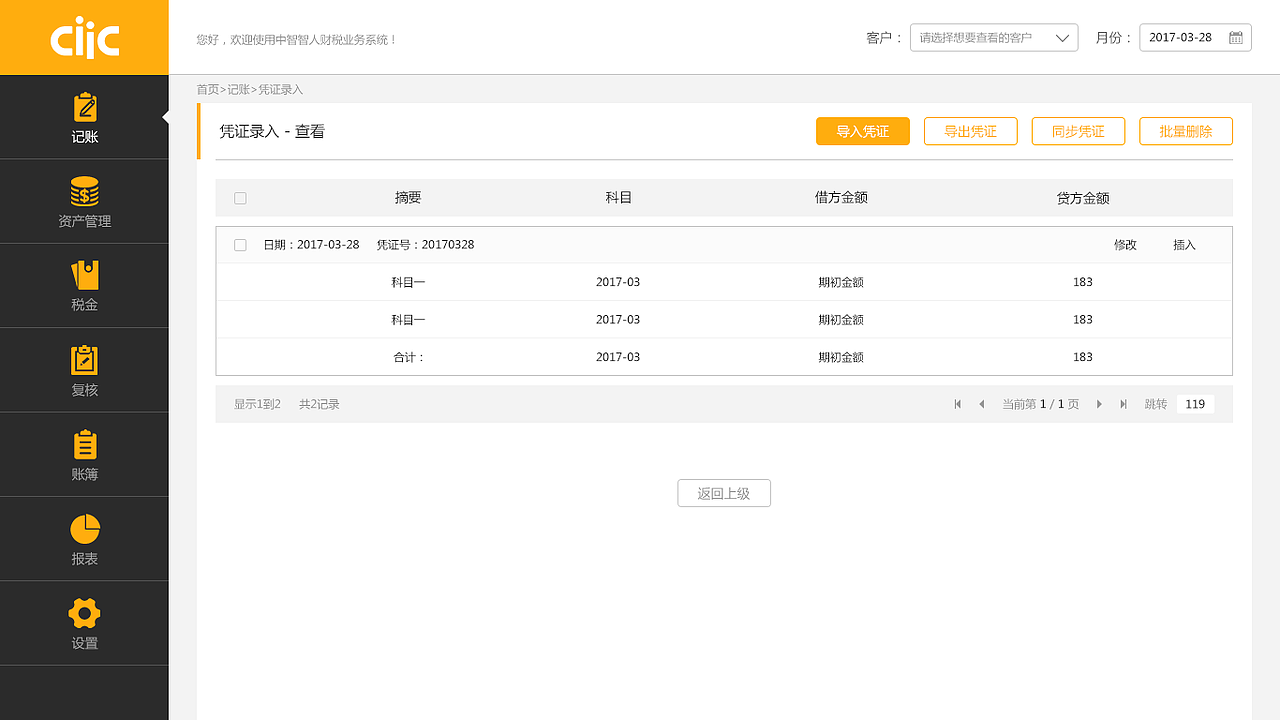Click 导入凭证 button

pyautogui.click(x=862, y=131)
